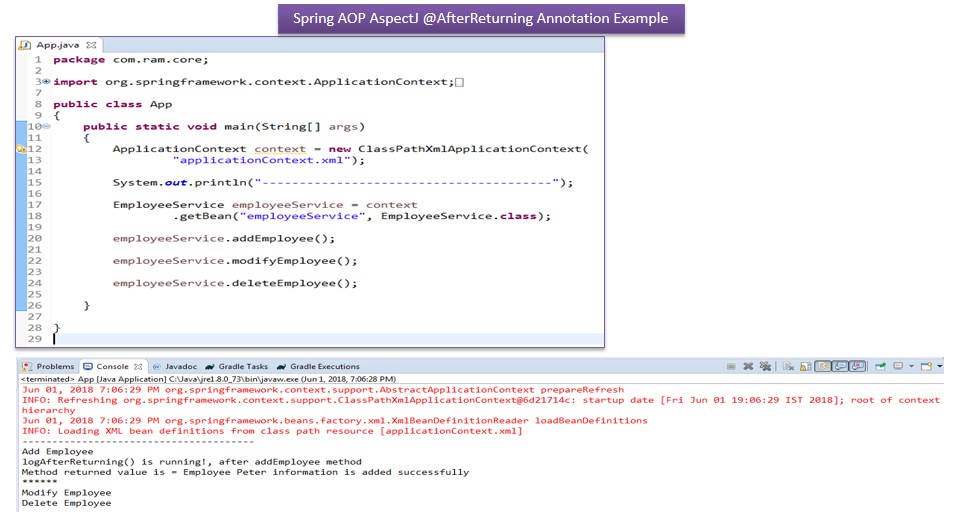Click 'INFO: Refreshing' red log line
The width and height of the screenshot is (960, 528).
coord(481,400)
